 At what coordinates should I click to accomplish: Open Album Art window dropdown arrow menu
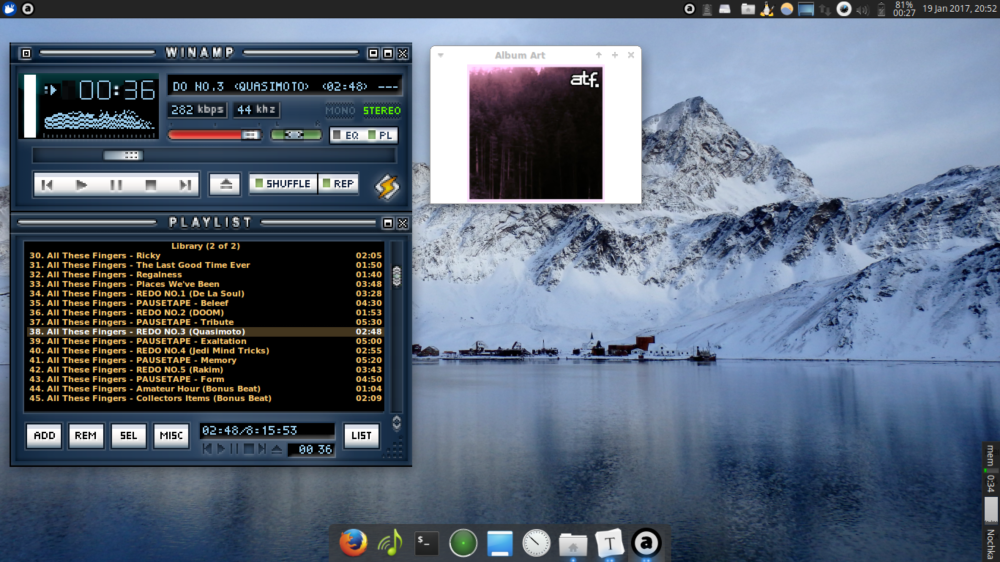coord(441,55)
